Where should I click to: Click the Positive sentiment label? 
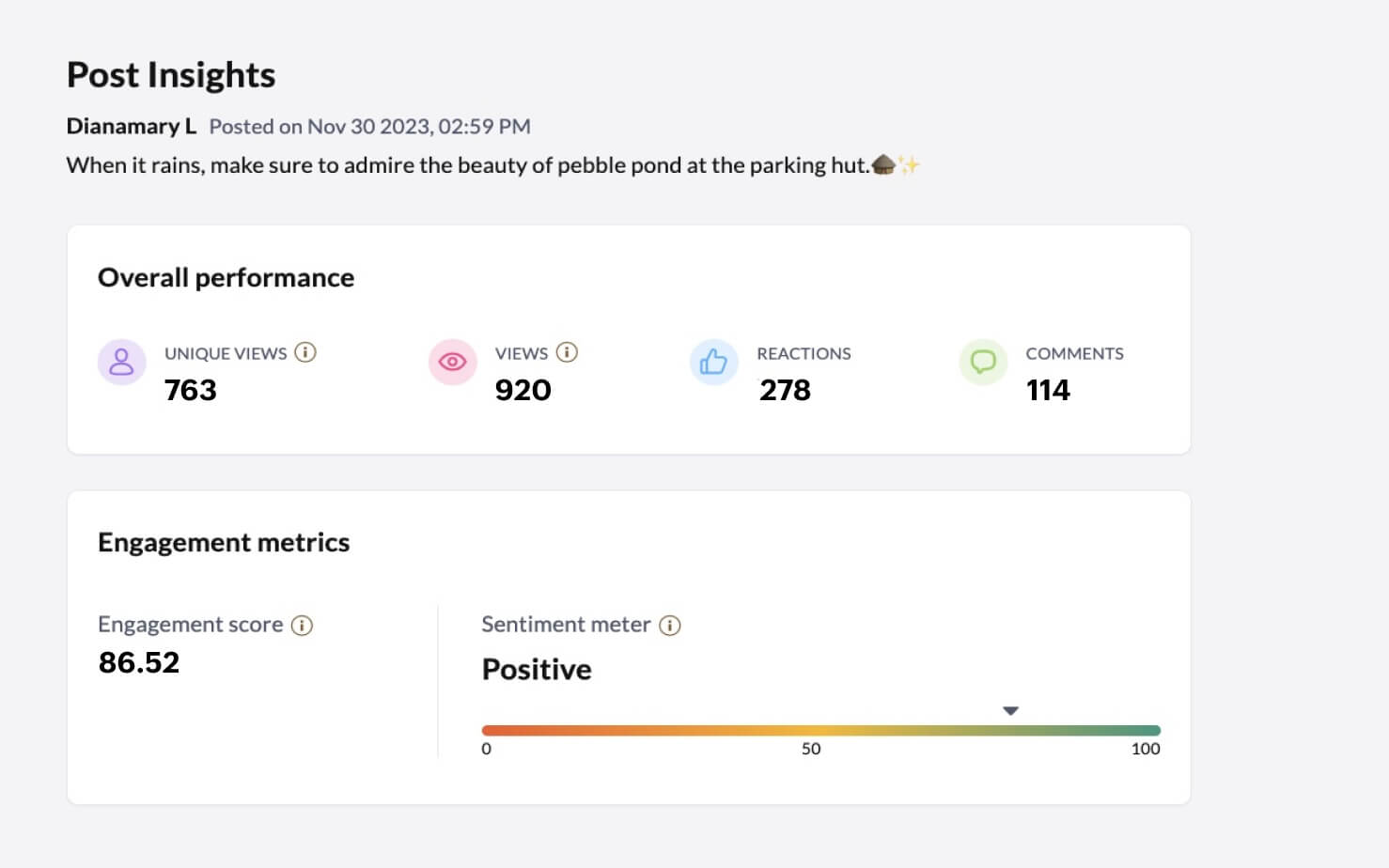coord(536,669)
